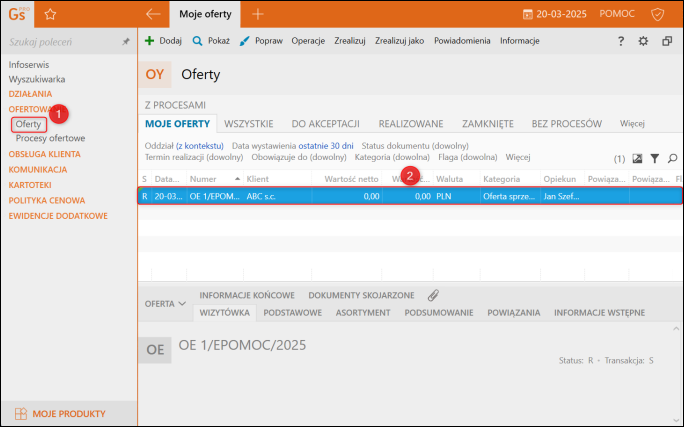The height and width of the screenshot is (427, 684).
Task: Open INFORMACJE WSTĘPNE tab
Action: point(599,313)
